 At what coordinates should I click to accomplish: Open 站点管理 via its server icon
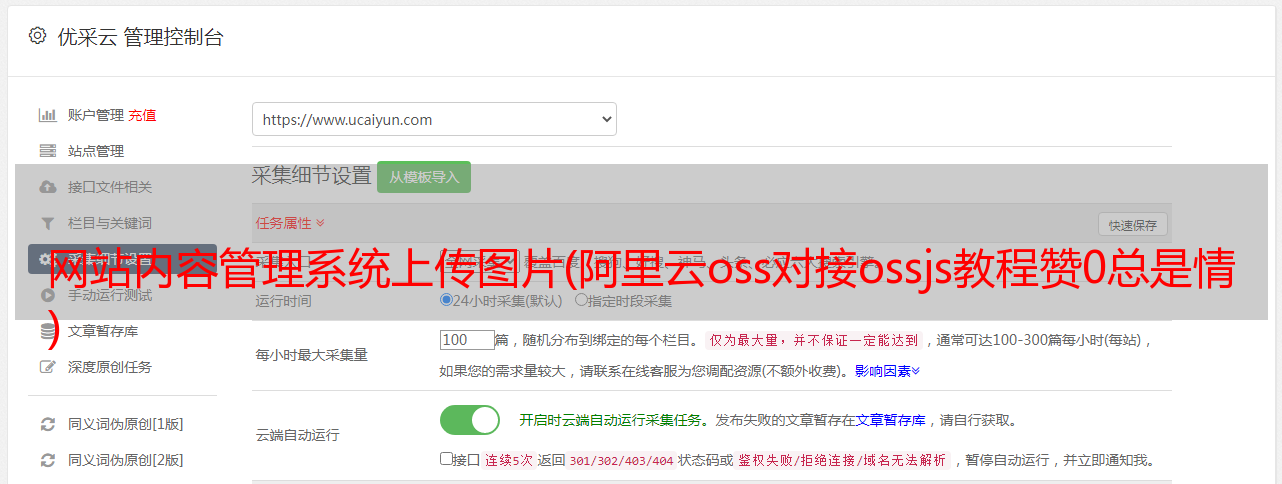(47, 151)
